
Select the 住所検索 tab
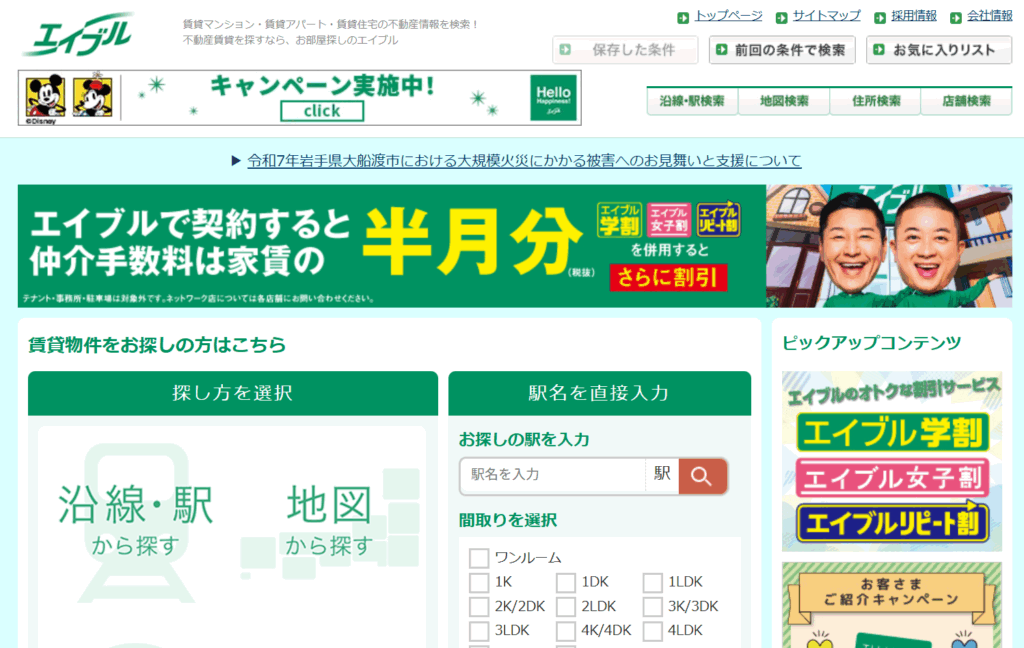coord(875,101)
